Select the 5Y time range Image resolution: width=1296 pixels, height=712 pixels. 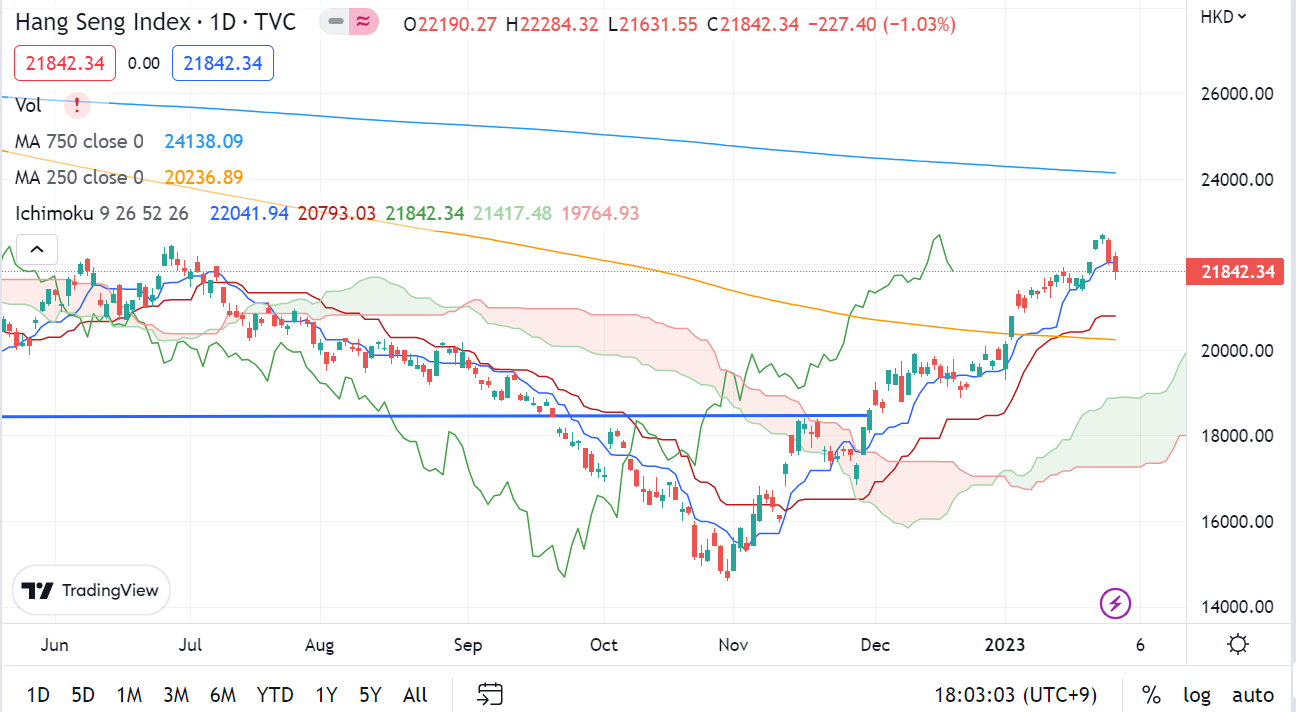click(370, 695)
